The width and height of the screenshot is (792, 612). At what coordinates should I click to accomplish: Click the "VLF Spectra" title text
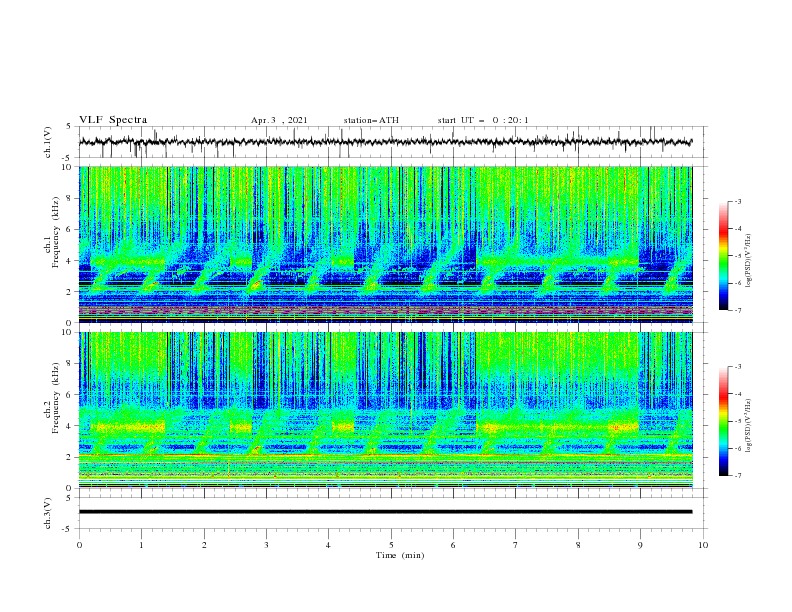[113, 120]
